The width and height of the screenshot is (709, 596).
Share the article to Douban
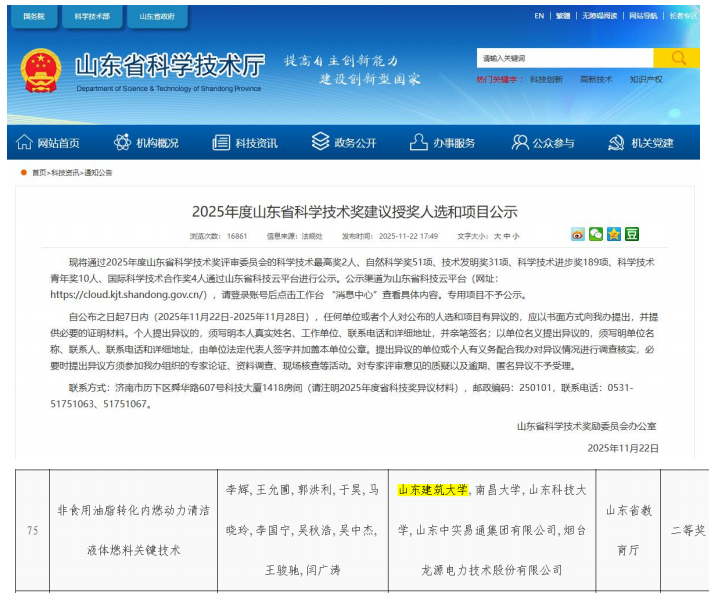click(x=632, y=234)
